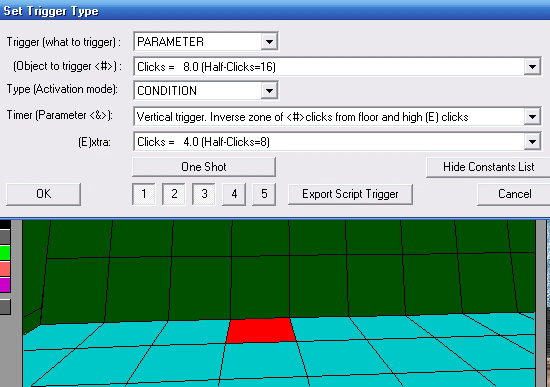
Task: Open the Activation mode CONDITION dropdown
Action: [269, 91]
